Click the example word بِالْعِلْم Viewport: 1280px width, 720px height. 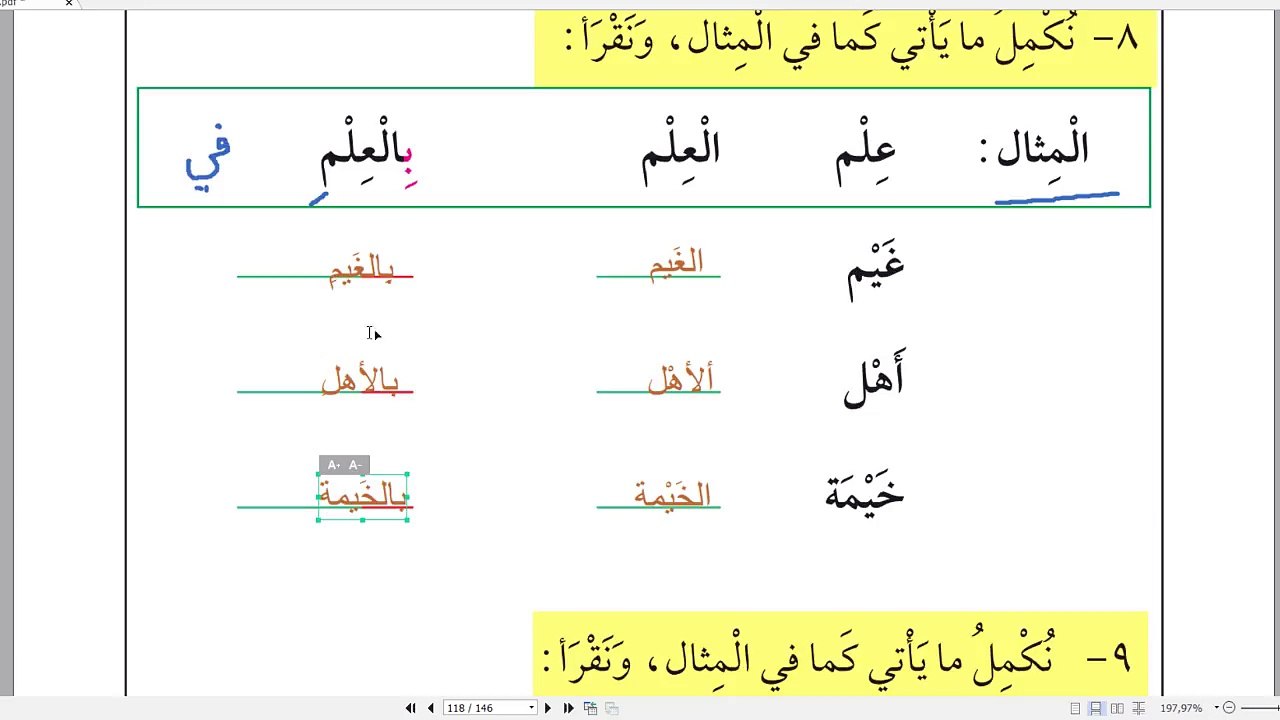367,153
